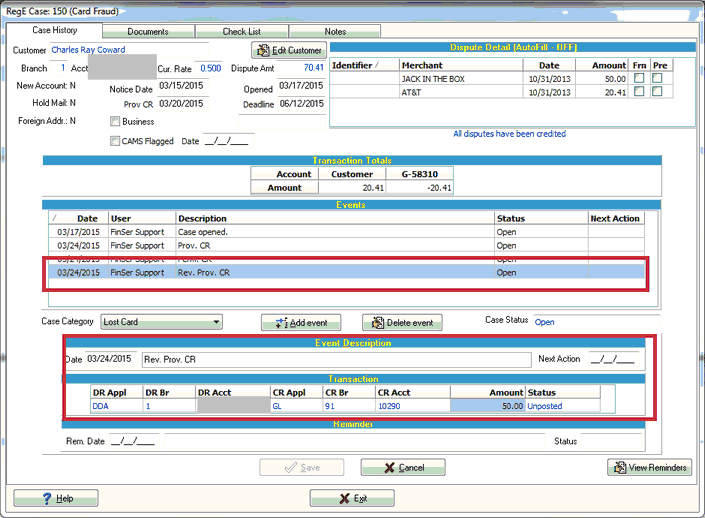
Task: Click the Event Description text field
Action: [x=336, y=359]
